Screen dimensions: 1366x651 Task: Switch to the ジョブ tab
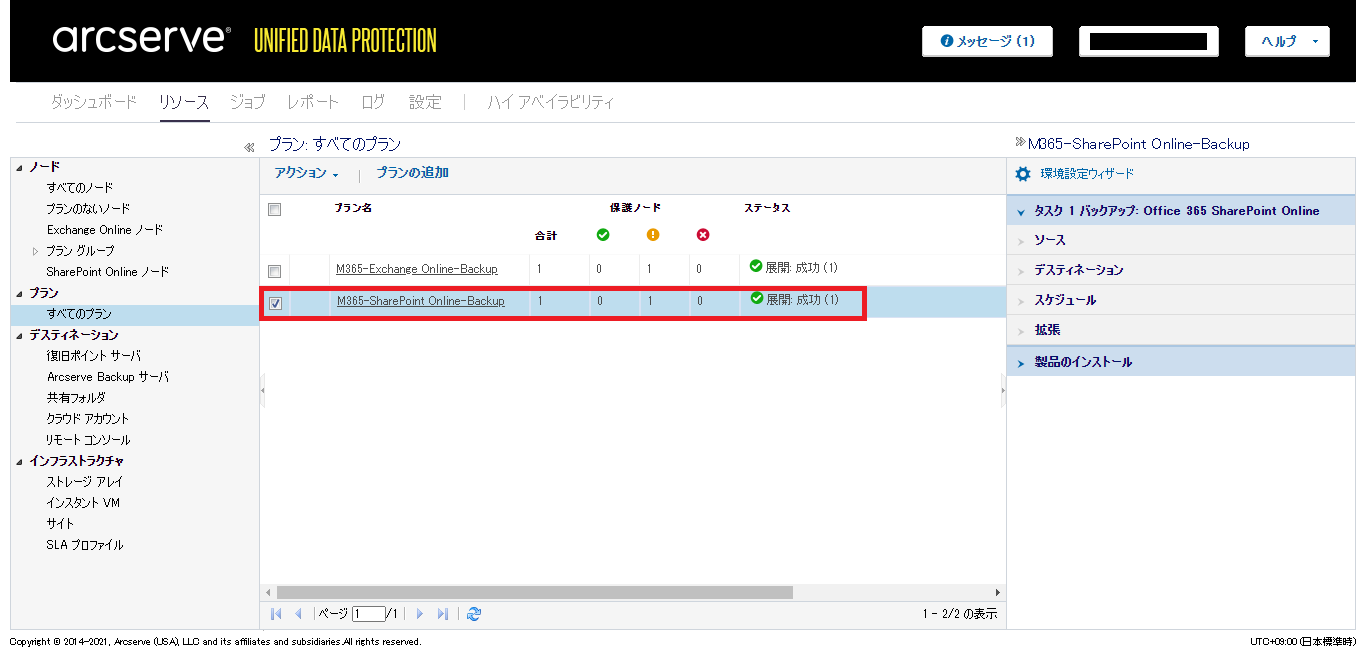click(248, 102)
